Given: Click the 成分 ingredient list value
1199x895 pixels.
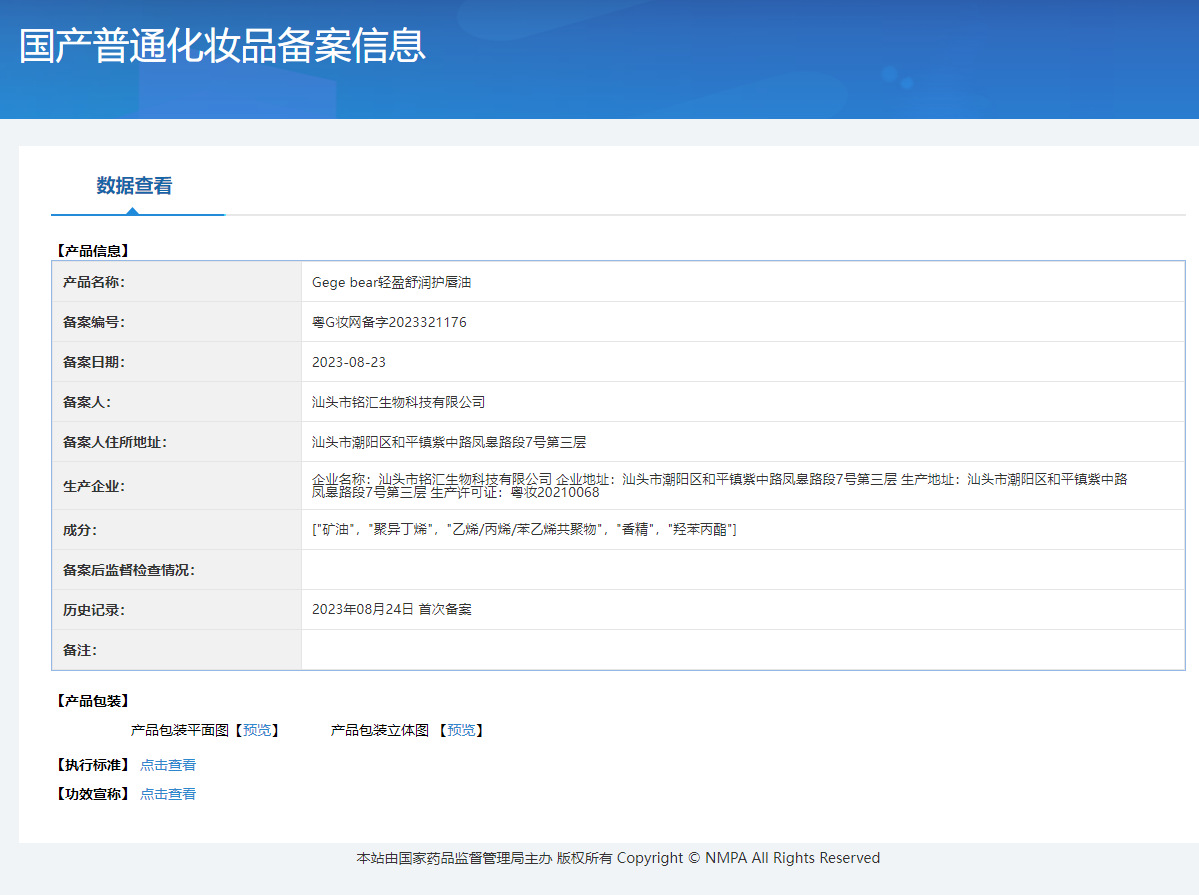Looking at the screenshot, I should coord(525,529).
